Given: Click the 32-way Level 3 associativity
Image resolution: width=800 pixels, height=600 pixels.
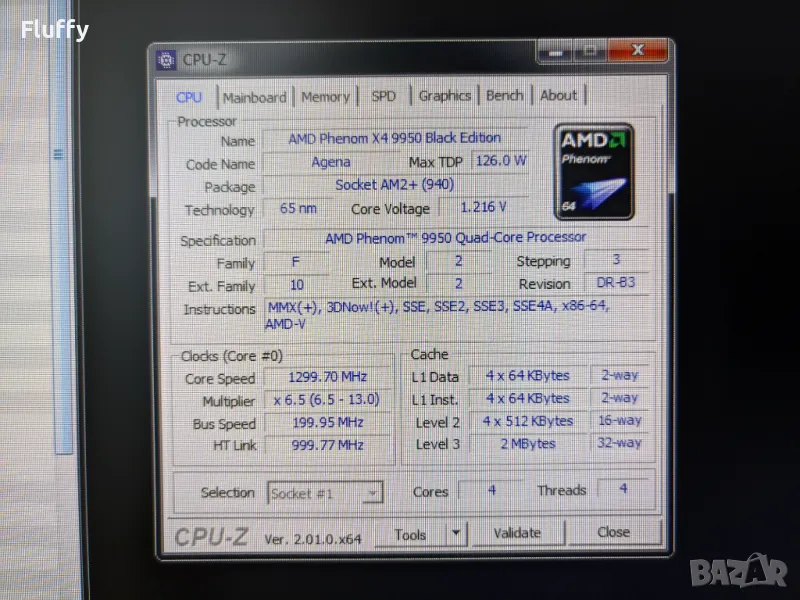Looking at the screenshot, I should tap(619, 443).
